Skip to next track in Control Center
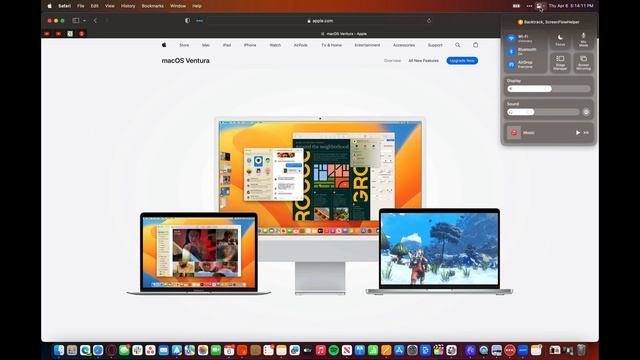The width and height of the screenshot is (640, 360). tap(587, 133)
